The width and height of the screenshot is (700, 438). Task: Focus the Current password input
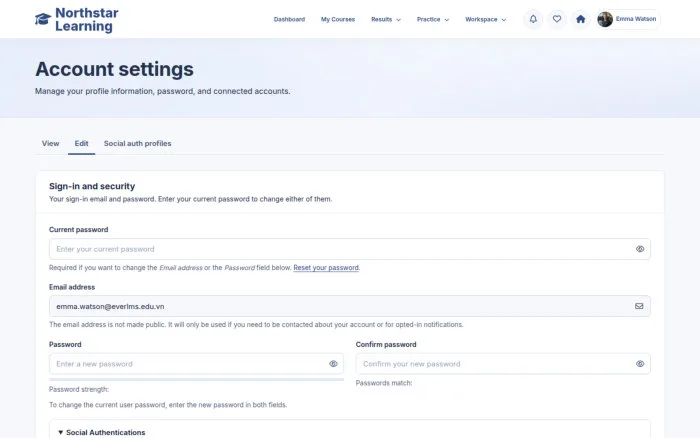click(350, 249)
